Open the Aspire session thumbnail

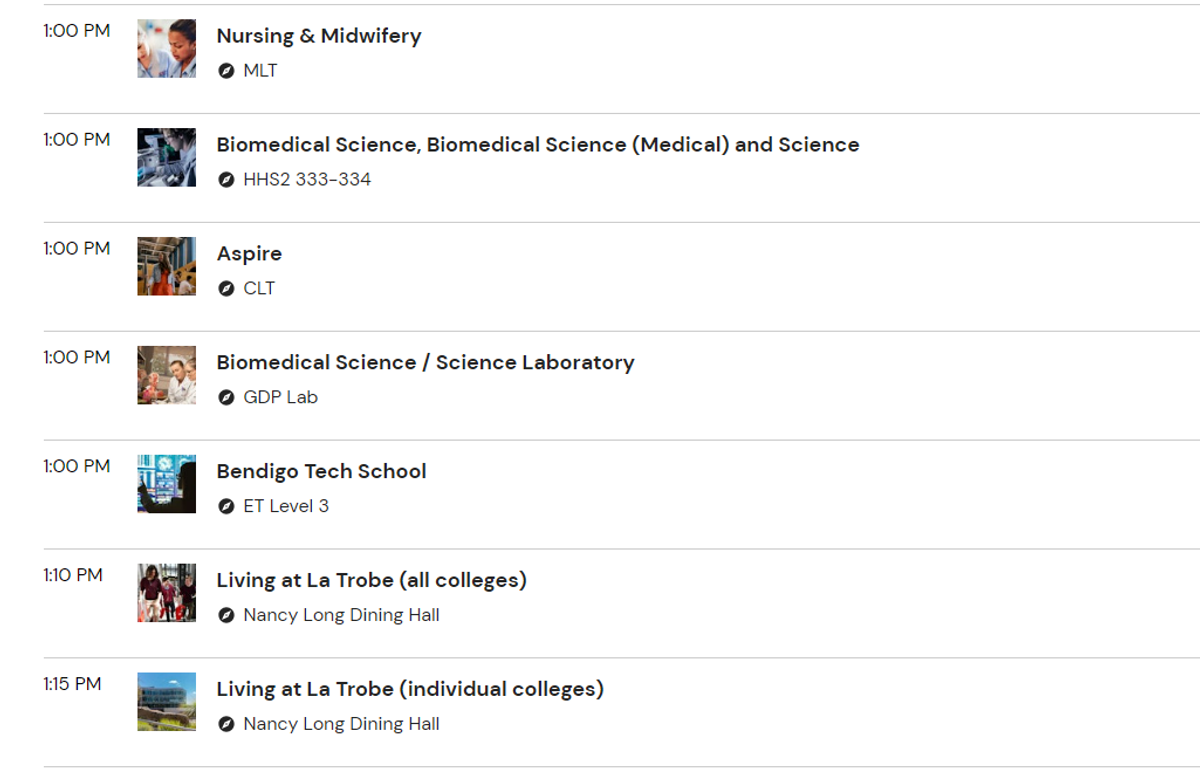pos(167,266)
